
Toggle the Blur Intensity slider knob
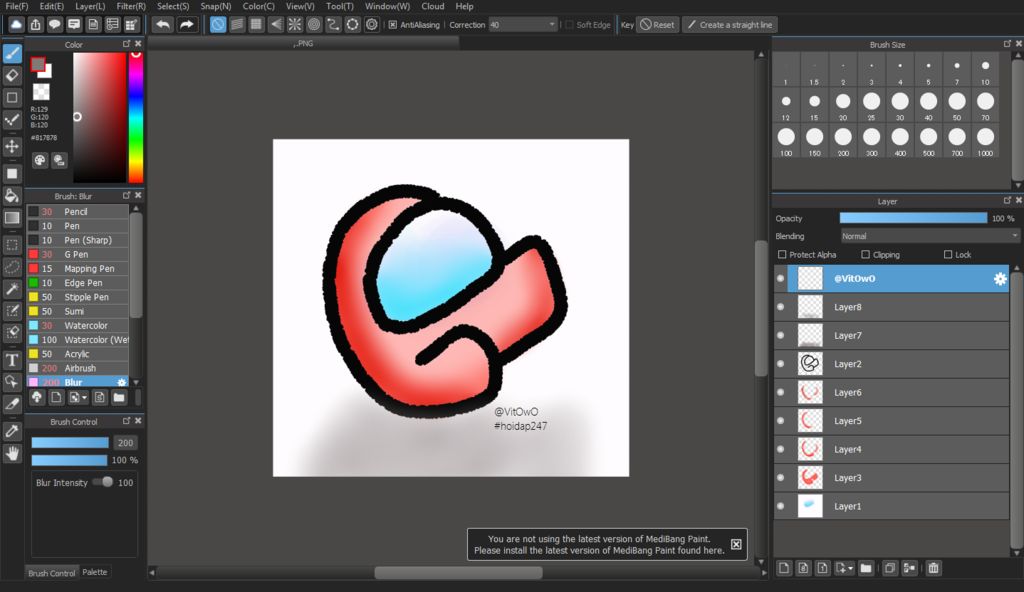107,482
